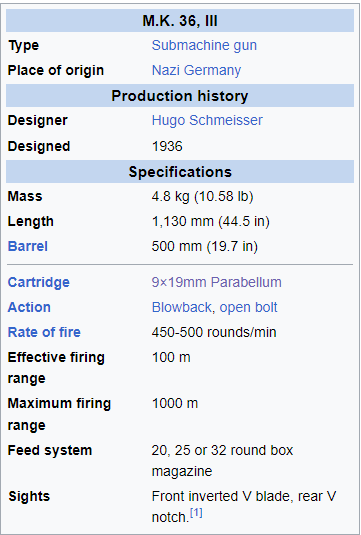361x535 pixels.
Task: Click the Sights row label
Action: coord(29,496)
